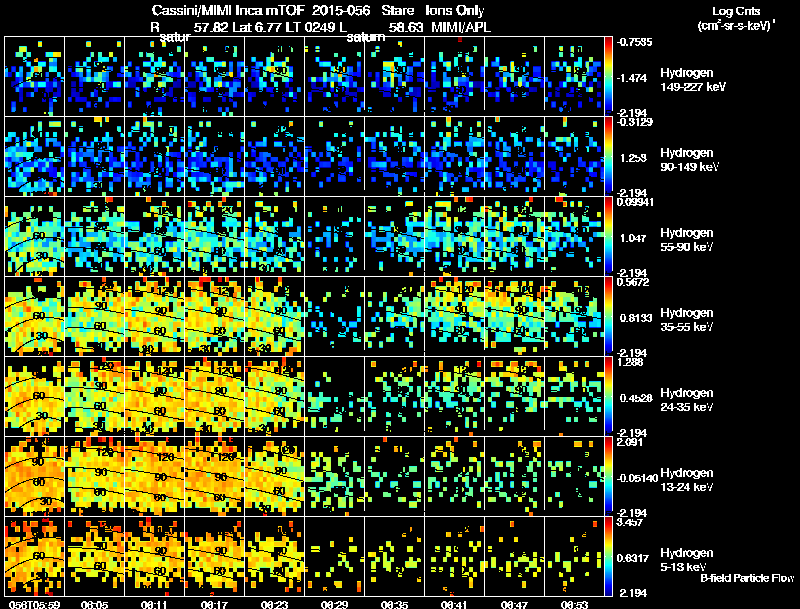
Task: Click the '-0.05140' color scale value
Action: coord(637,478)
